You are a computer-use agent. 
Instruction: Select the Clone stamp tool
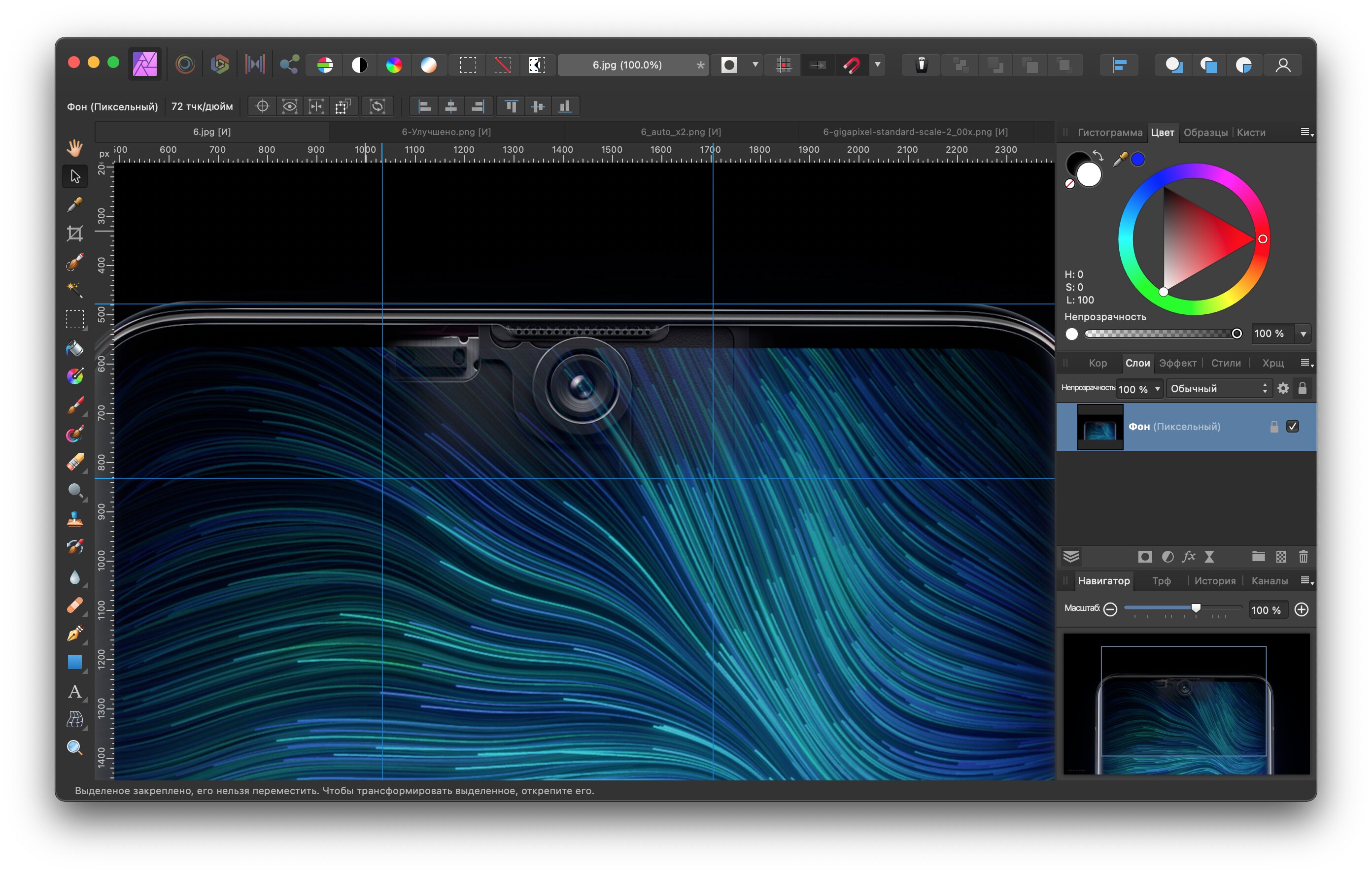click(x=74, y=519)
